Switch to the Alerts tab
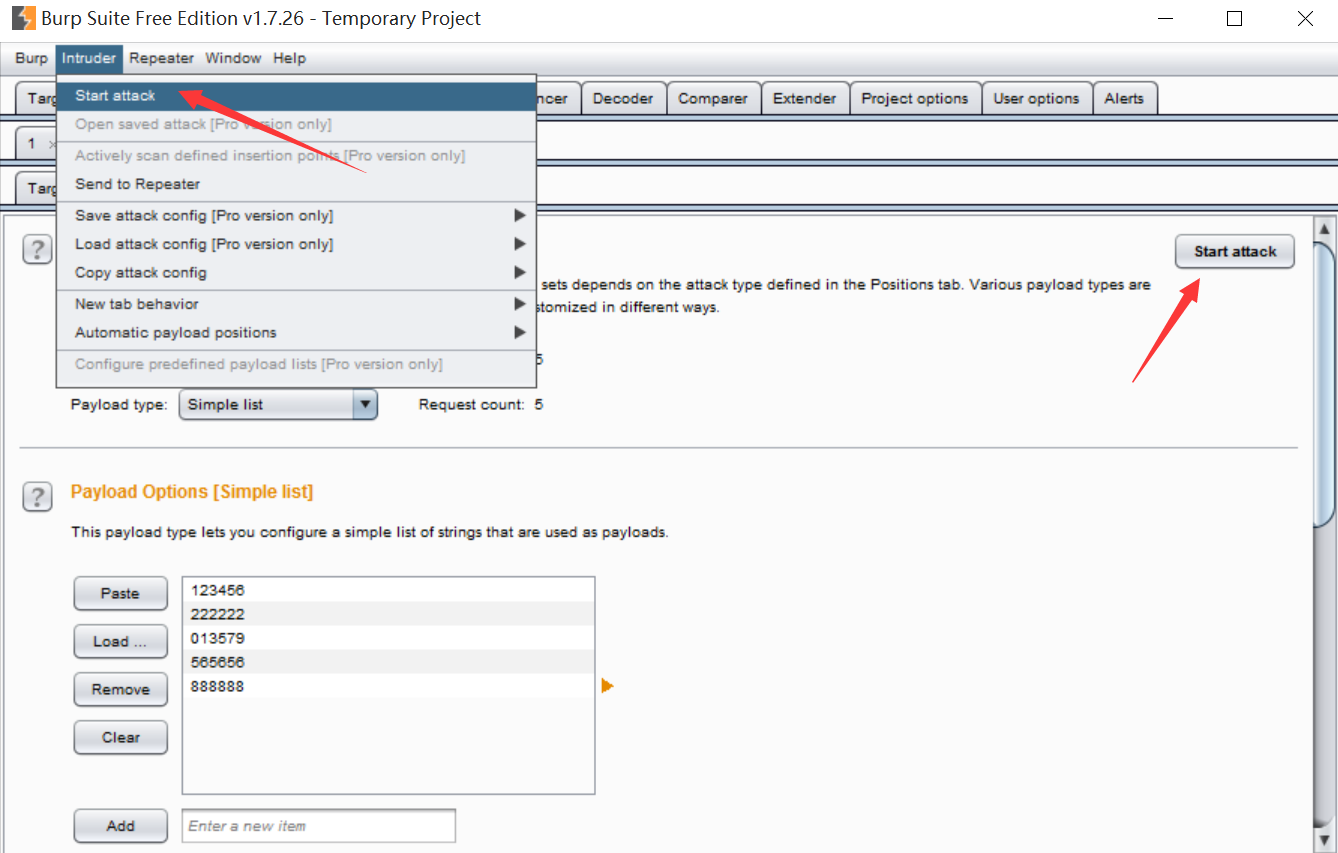Screen dimensions: 1338x853 [x=1124, y=98]
